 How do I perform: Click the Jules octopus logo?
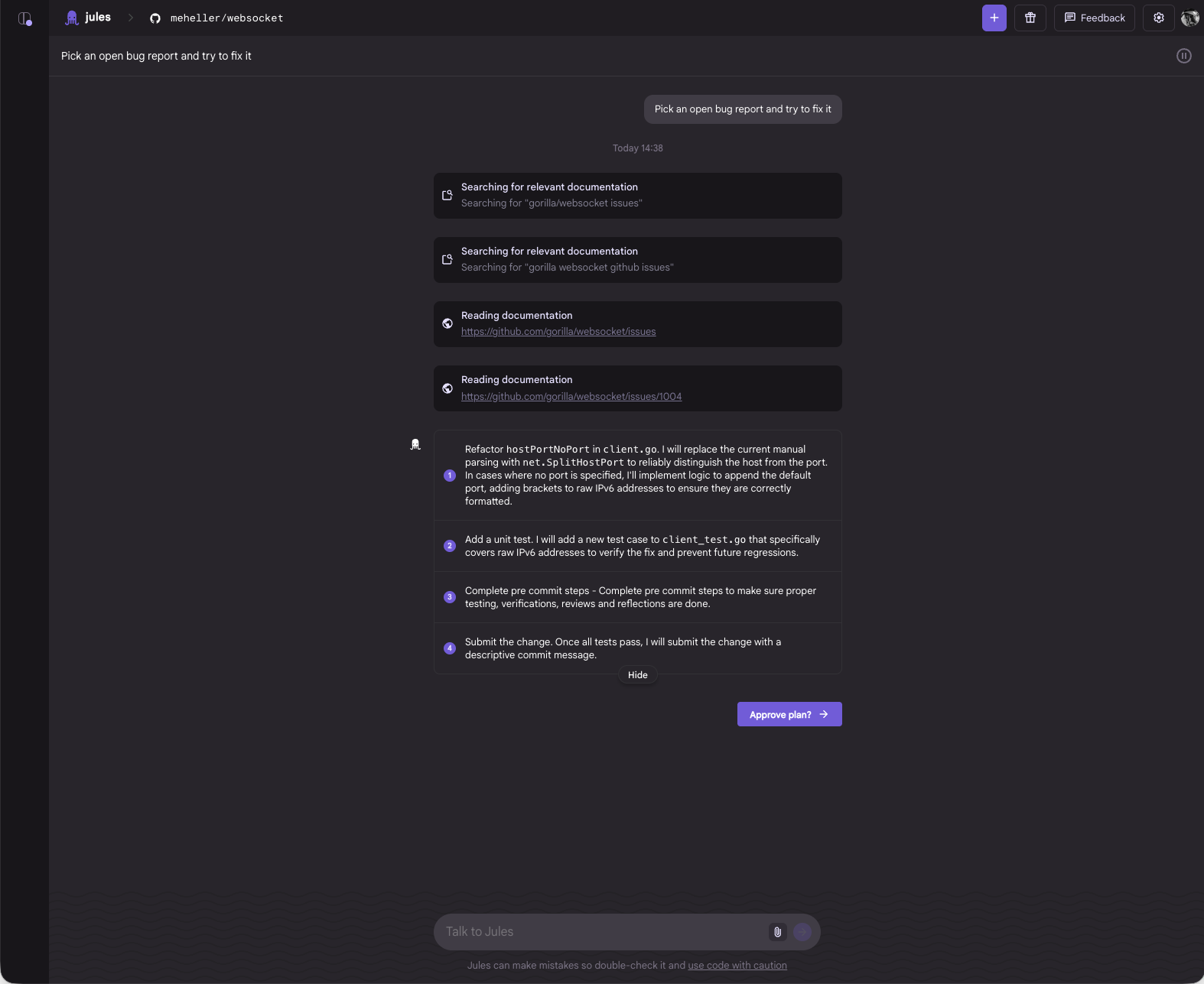point(72,18)
